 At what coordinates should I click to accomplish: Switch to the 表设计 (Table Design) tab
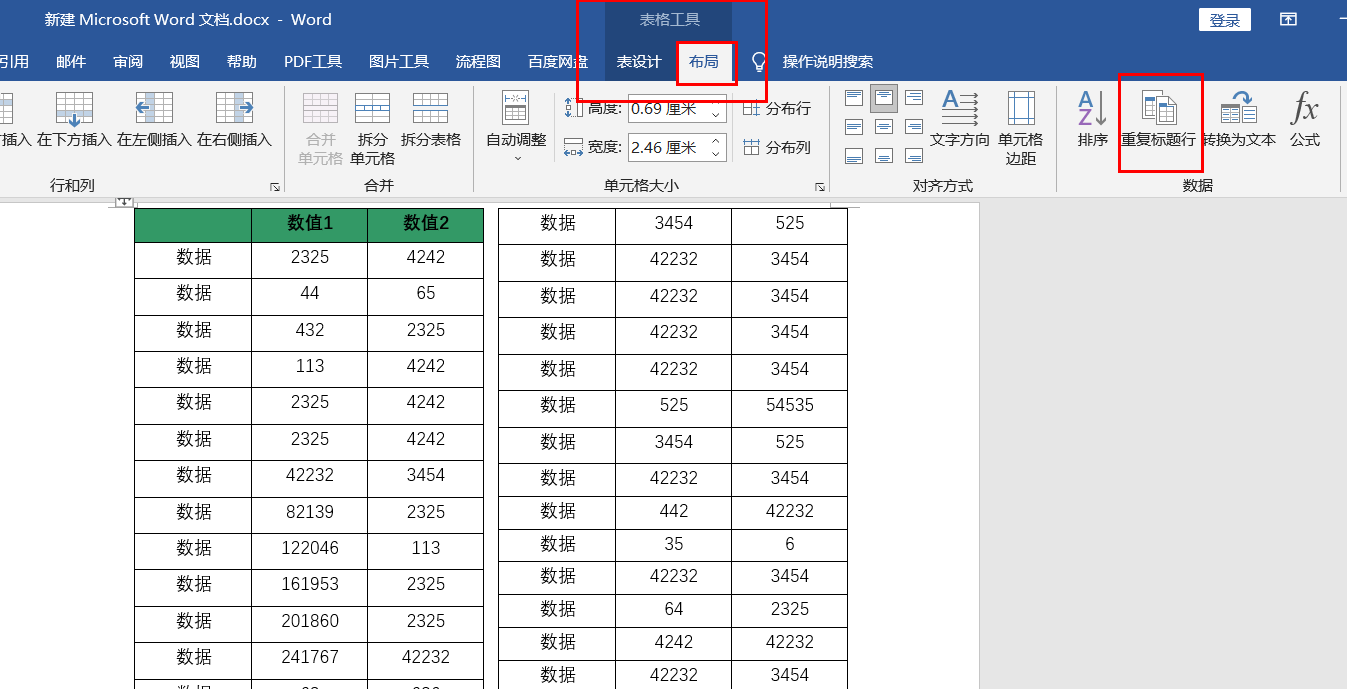pyautogui.click(x=639, y=61)
